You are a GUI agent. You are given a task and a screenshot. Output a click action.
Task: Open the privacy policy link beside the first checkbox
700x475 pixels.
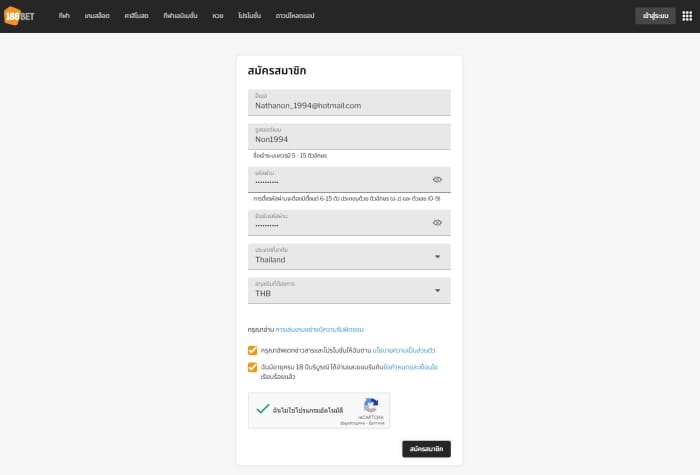[x=404, y=350]
